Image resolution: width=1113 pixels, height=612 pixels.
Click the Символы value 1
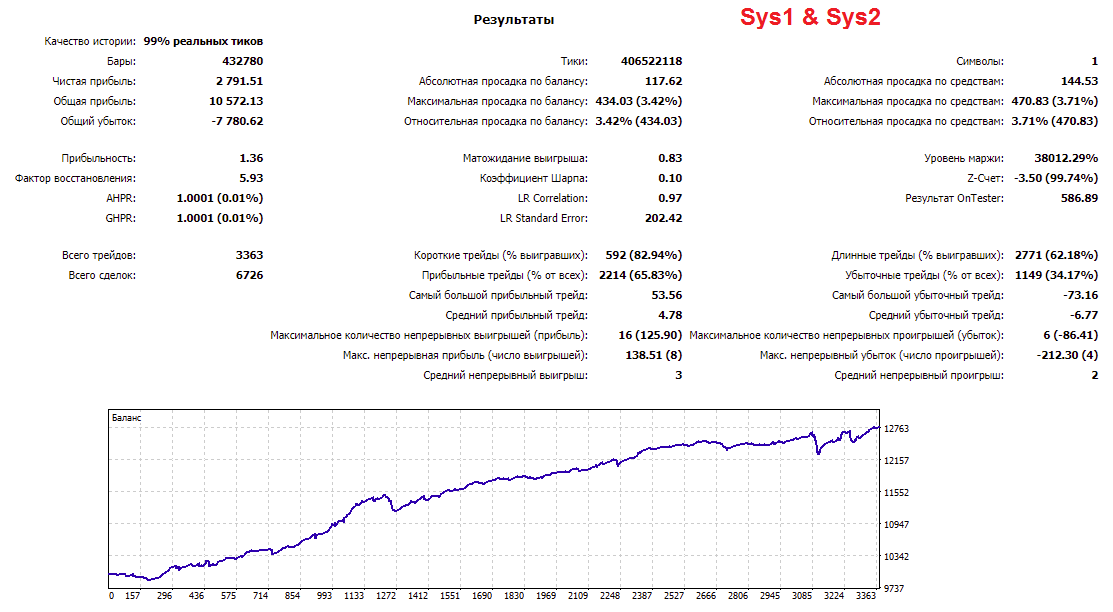click(1095, 61)
